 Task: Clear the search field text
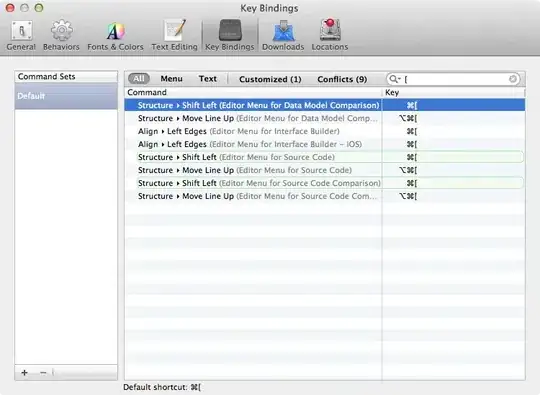(x=512, y=79)
